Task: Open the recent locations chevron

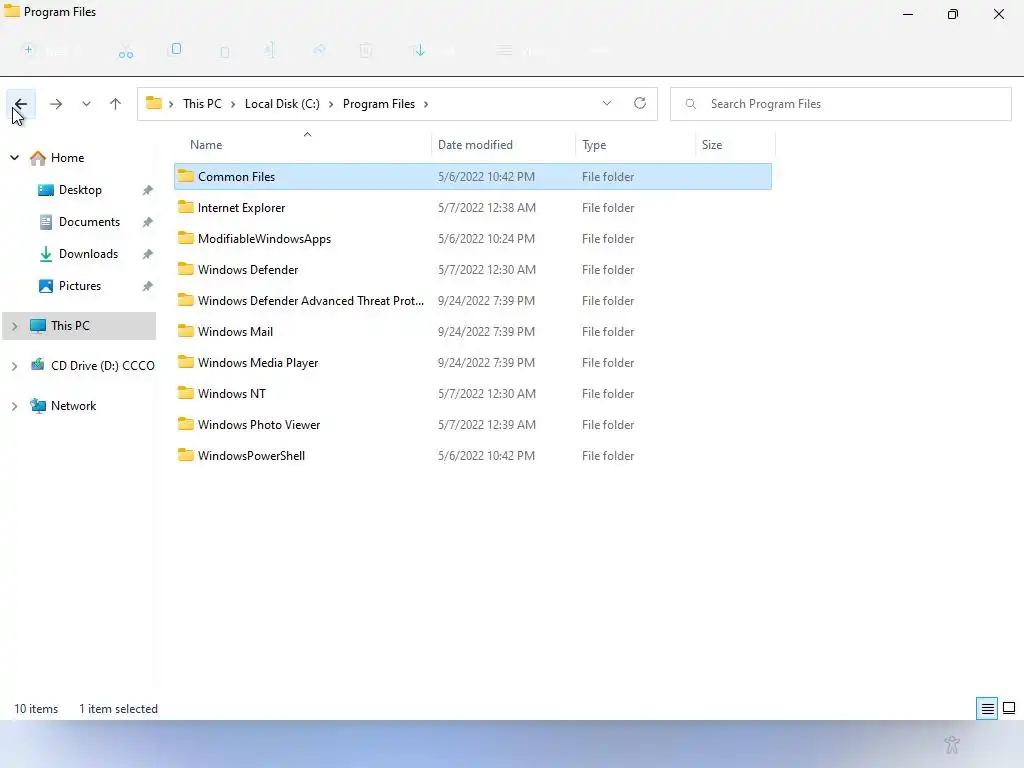Action: pos(86,104)
